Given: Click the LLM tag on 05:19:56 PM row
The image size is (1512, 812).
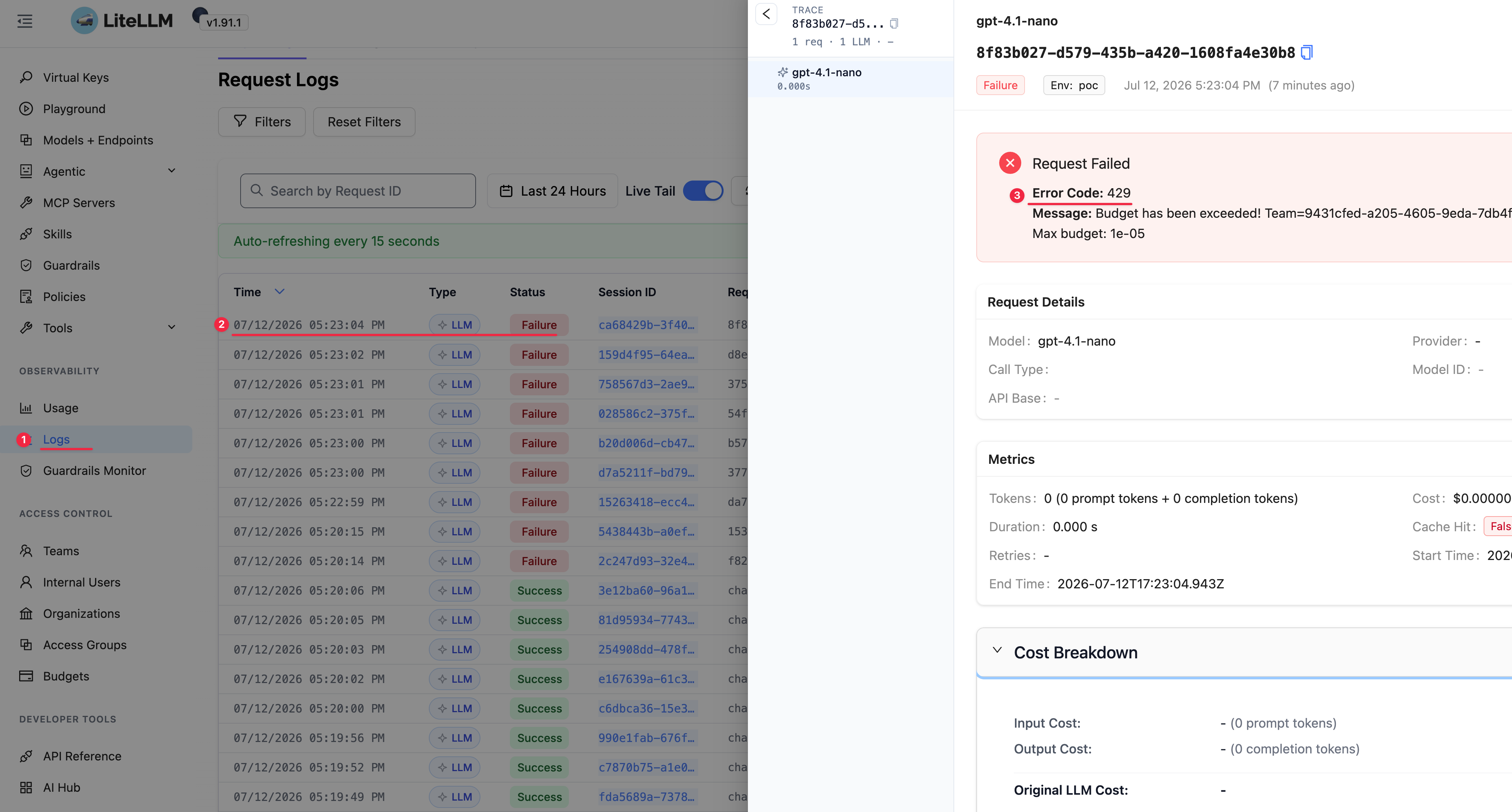Looking at the screenshot, I should tap(454, 738).
